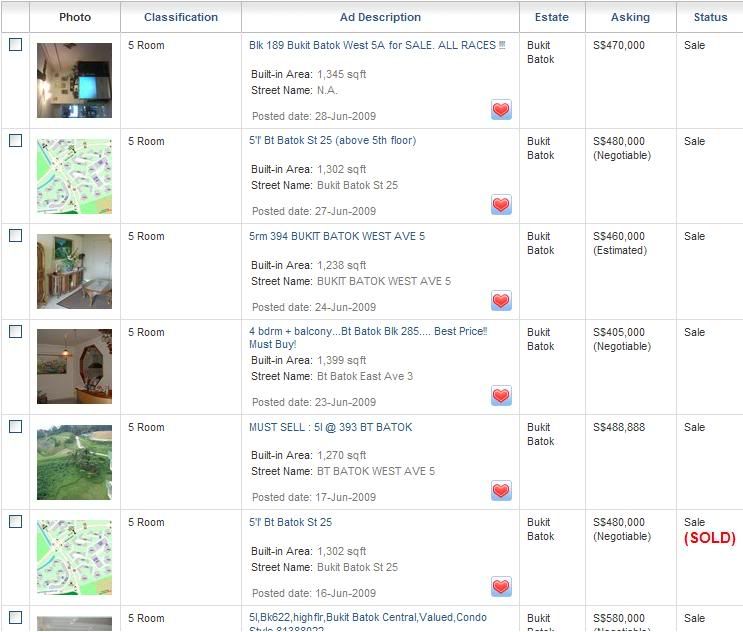Open map thumbnail of the sold listing

[x=74, y=557]
